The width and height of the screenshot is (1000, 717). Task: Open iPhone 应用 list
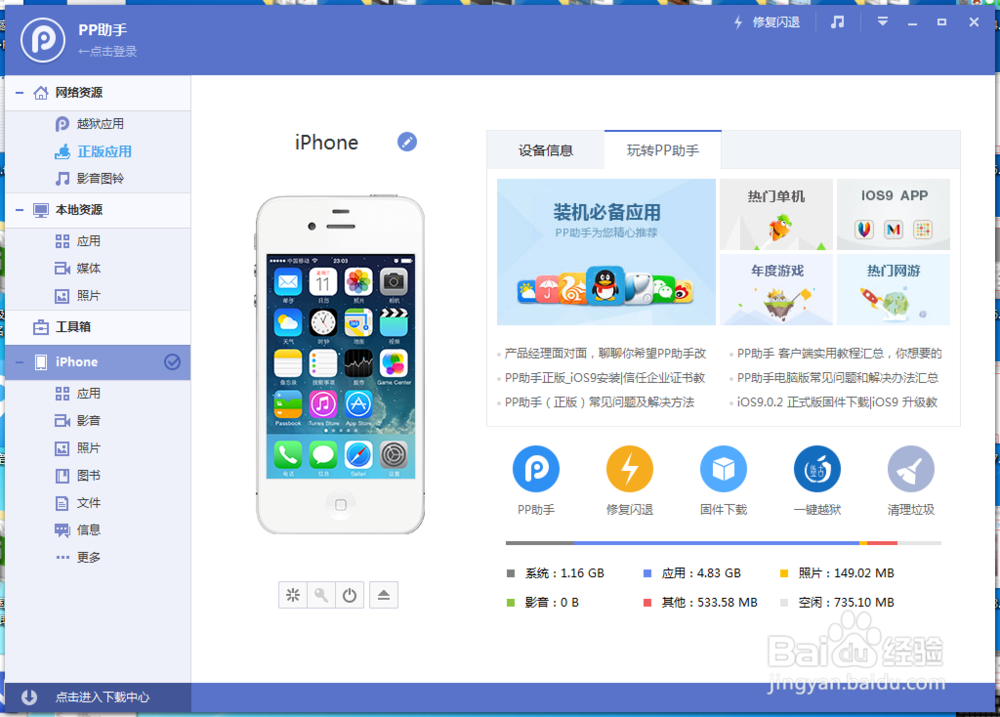coord(78,394)
